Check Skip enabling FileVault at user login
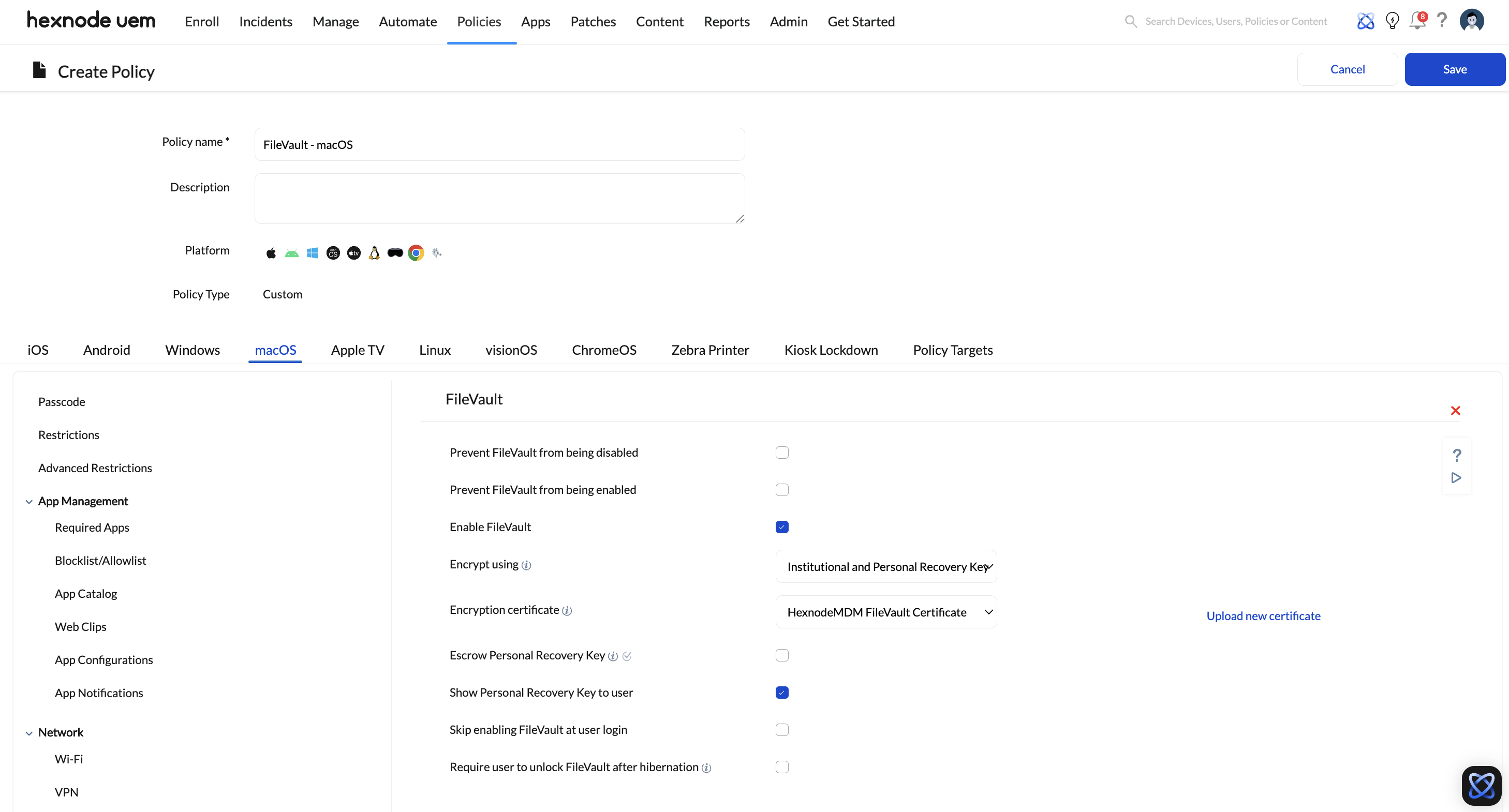This screenshot has height=812, width=1509. [x=782, y=730]
